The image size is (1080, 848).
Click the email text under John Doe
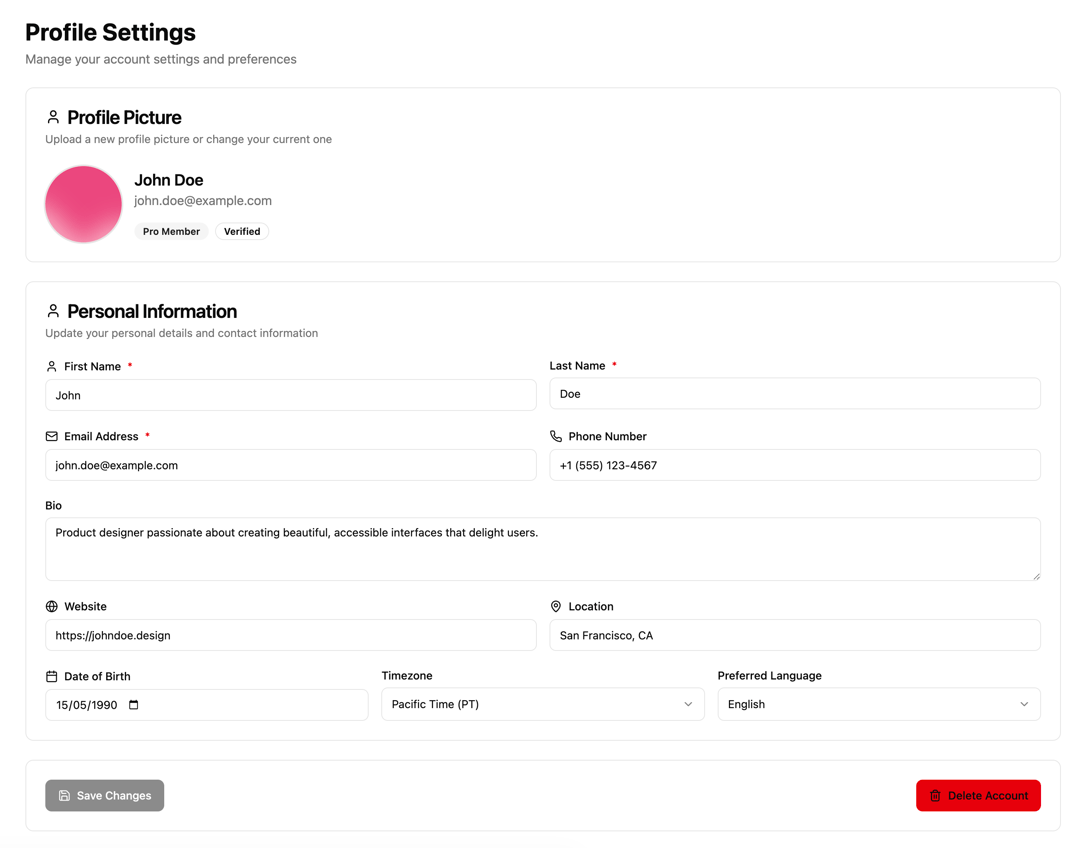coord(202,200)
